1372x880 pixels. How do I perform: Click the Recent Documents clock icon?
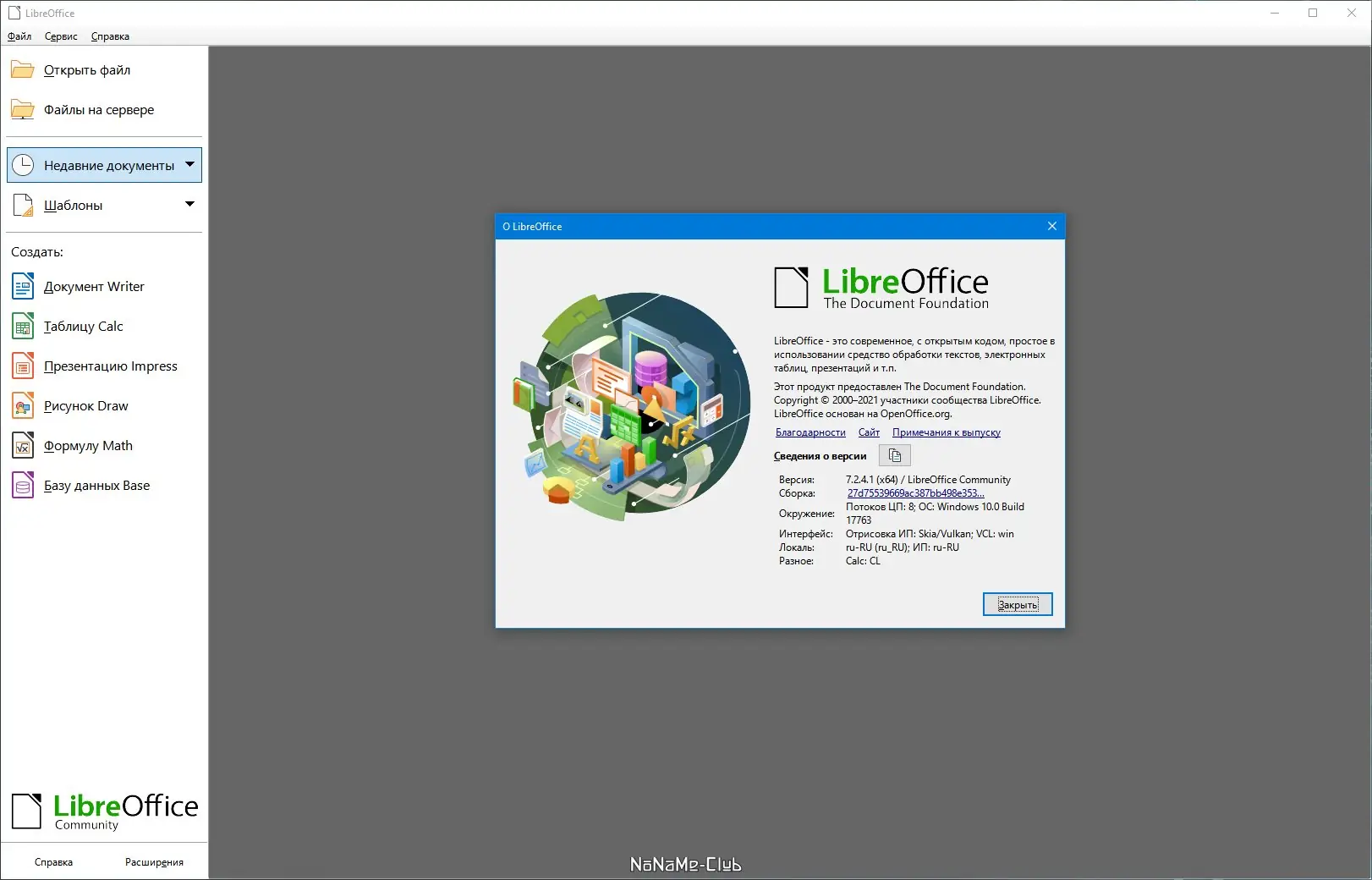click(x=23, y=165)
